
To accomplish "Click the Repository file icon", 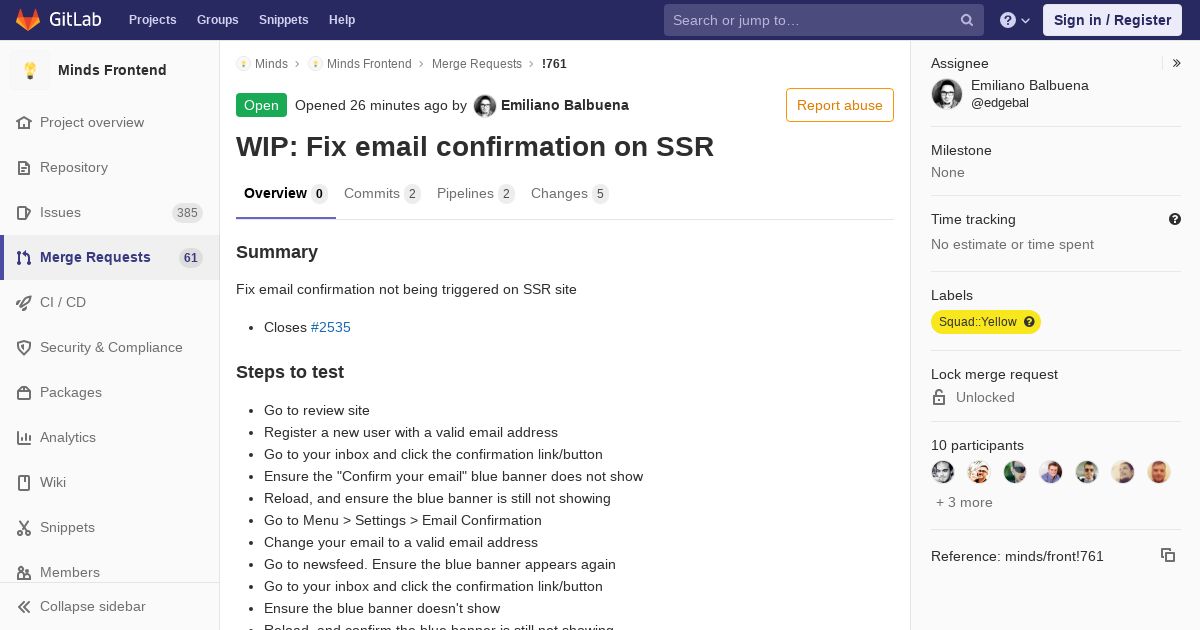I will tap(24, 168).
